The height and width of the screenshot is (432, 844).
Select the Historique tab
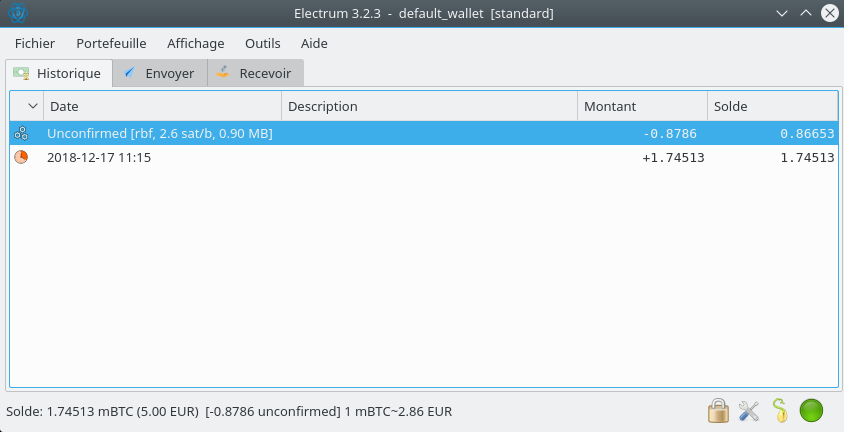pos(59,73)
